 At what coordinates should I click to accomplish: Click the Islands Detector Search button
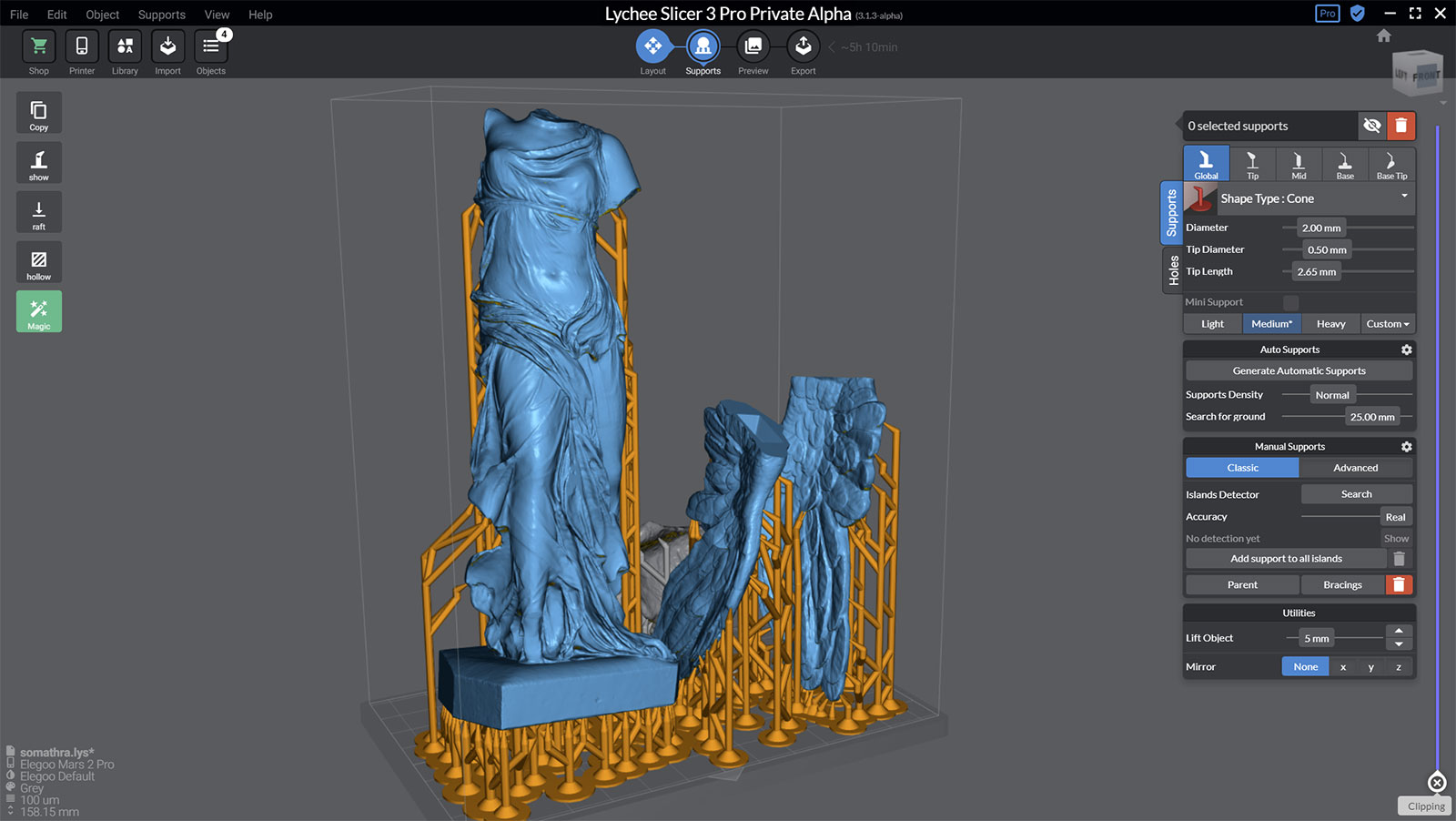[1356, 494]
